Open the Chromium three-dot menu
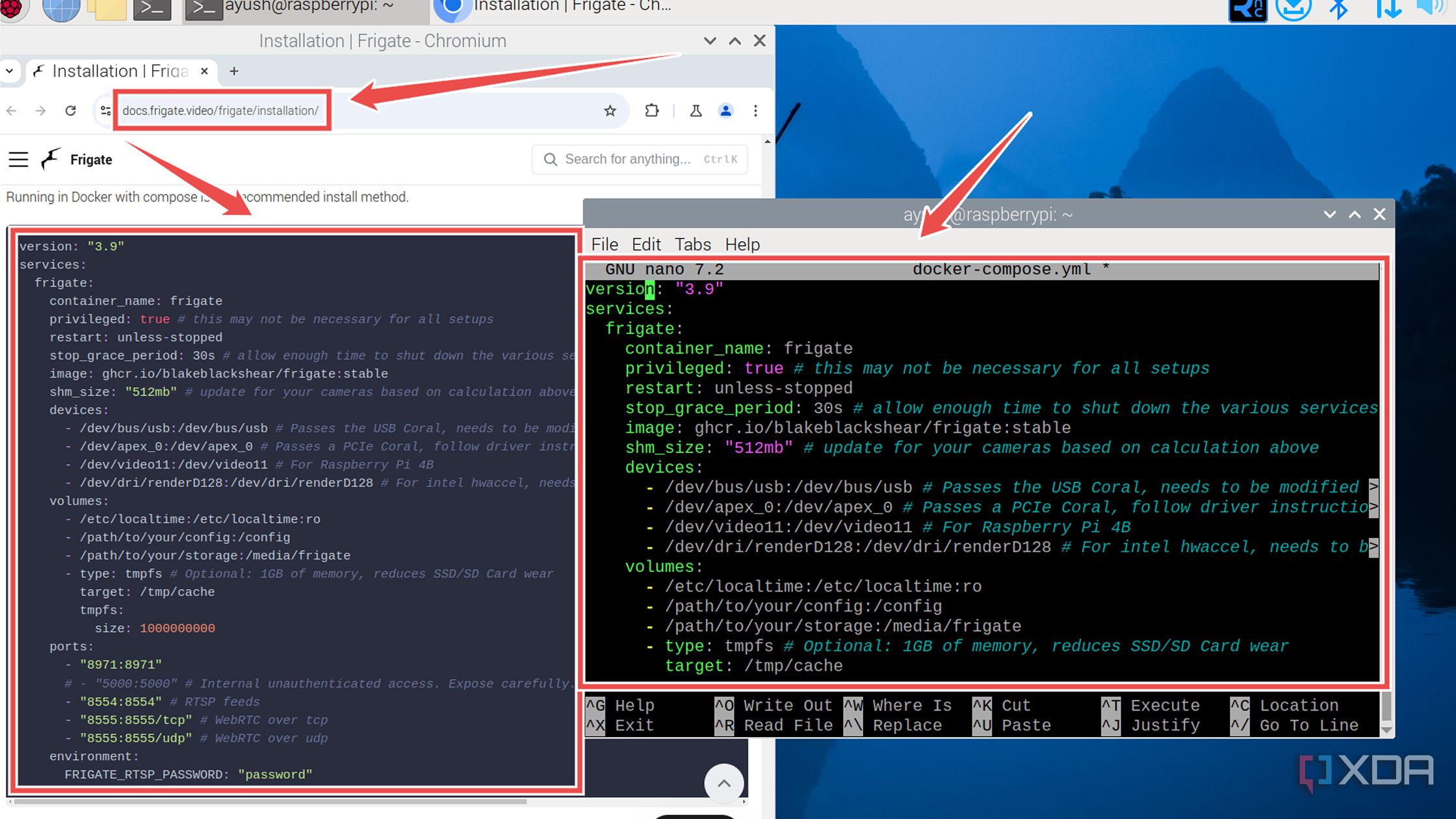1456x819 pixels. 755,110
